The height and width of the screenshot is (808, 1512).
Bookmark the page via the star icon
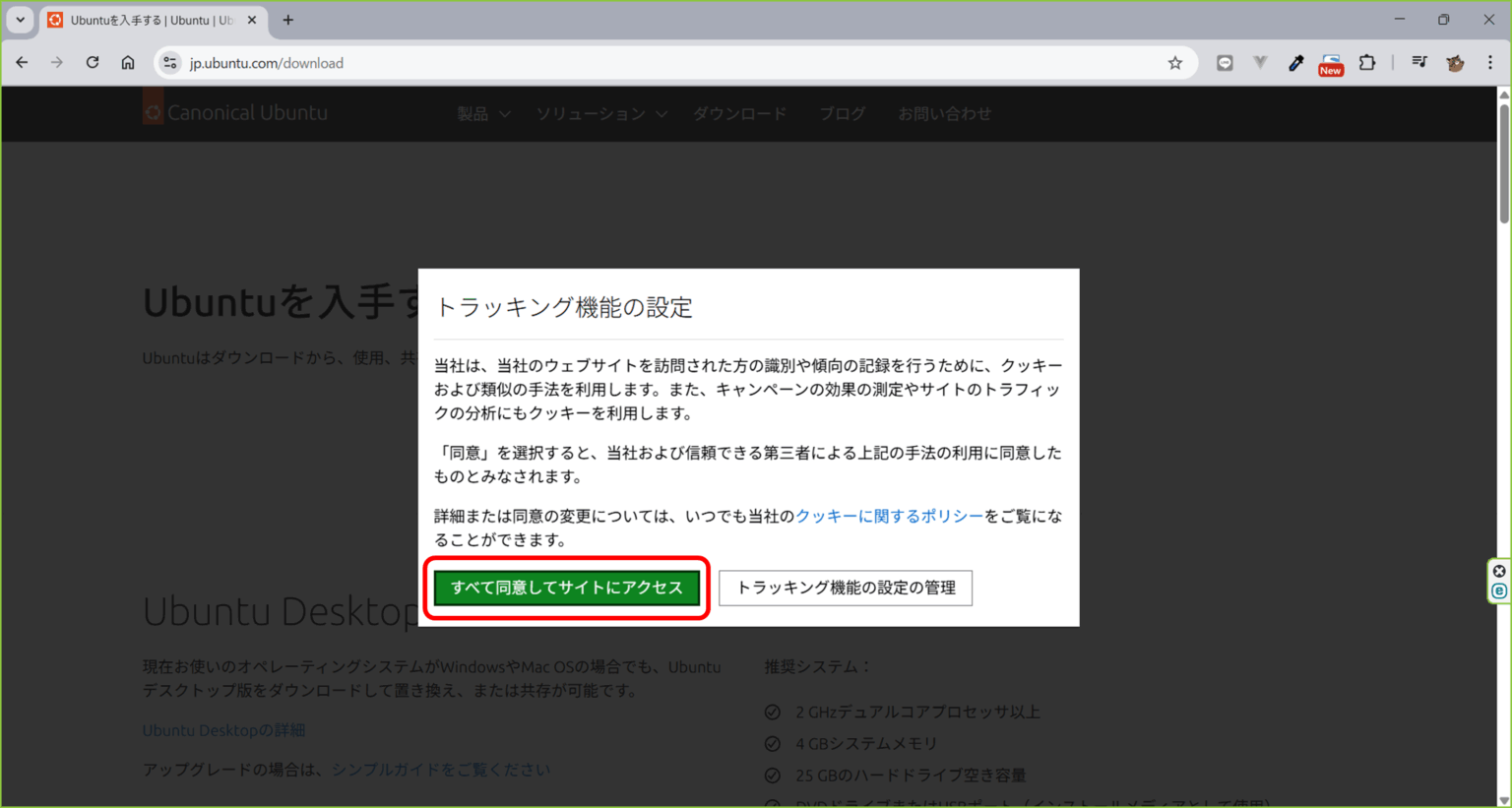1175,62
